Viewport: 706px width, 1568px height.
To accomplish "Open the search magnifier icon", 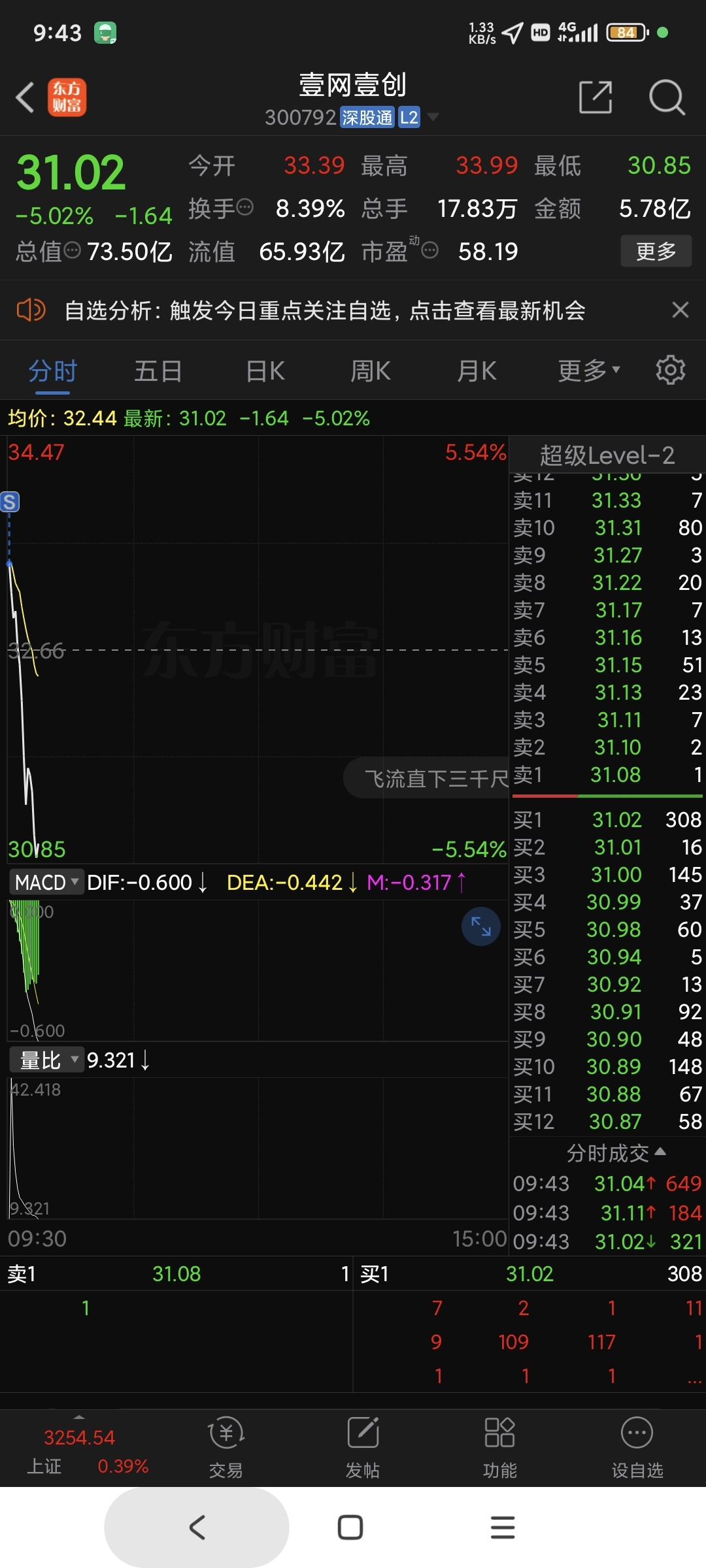I will pyautogui.click(x=666, y=98).
